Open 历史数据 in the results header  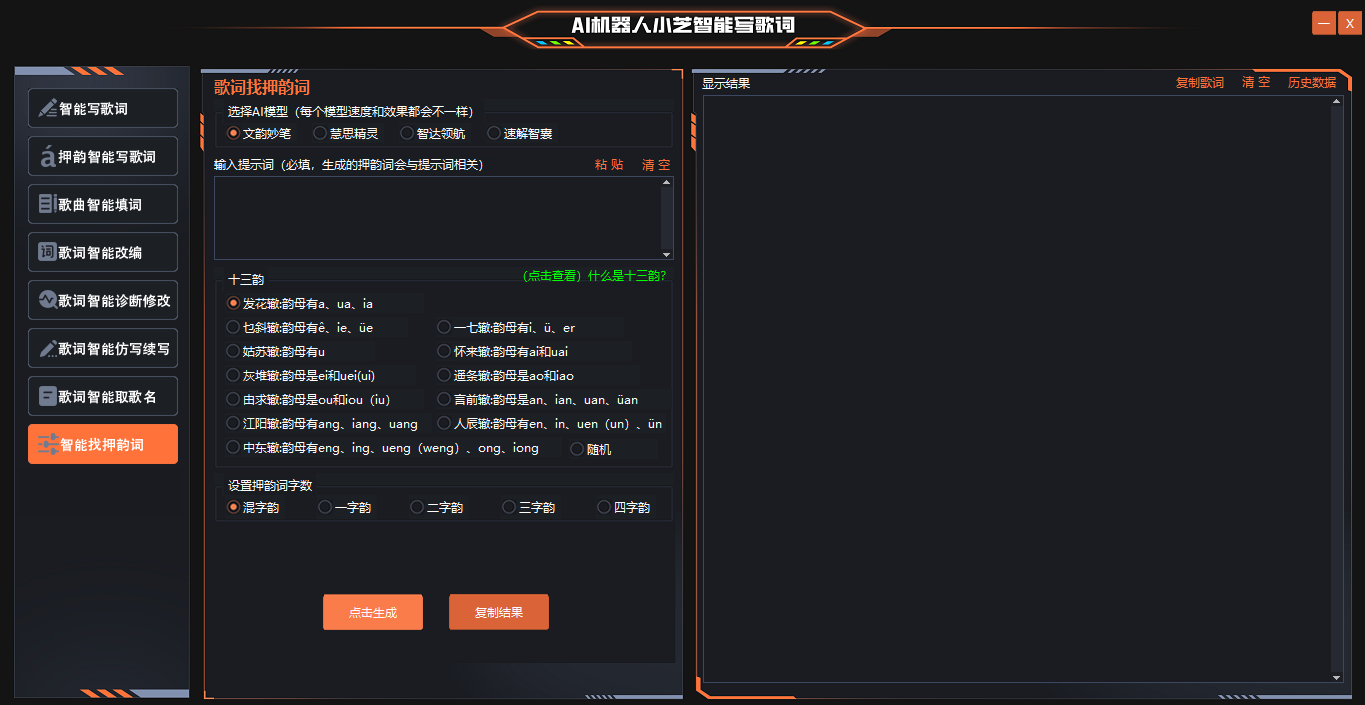coord(1311,83)
